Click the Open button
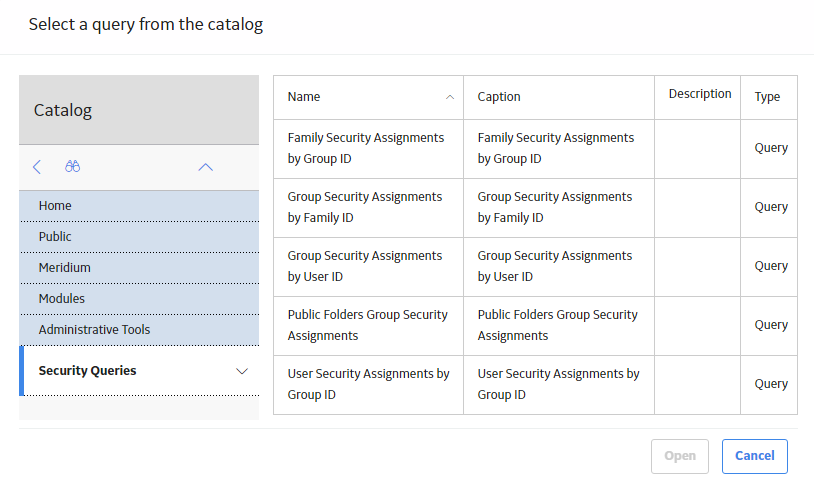This screenshot has height=479, width=814. coord(680,456)
